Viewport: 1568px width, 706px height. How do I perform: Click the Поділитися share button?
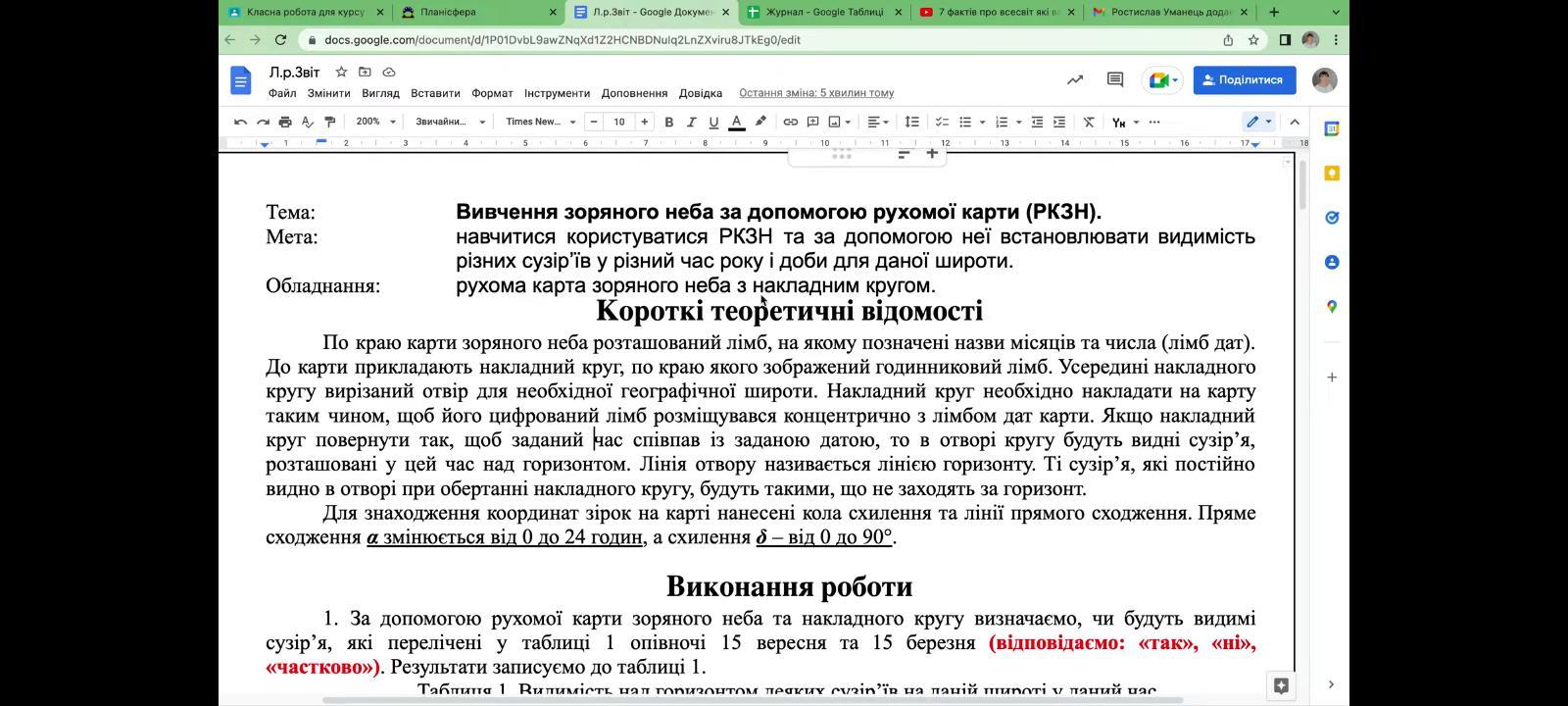[1244, 80]
